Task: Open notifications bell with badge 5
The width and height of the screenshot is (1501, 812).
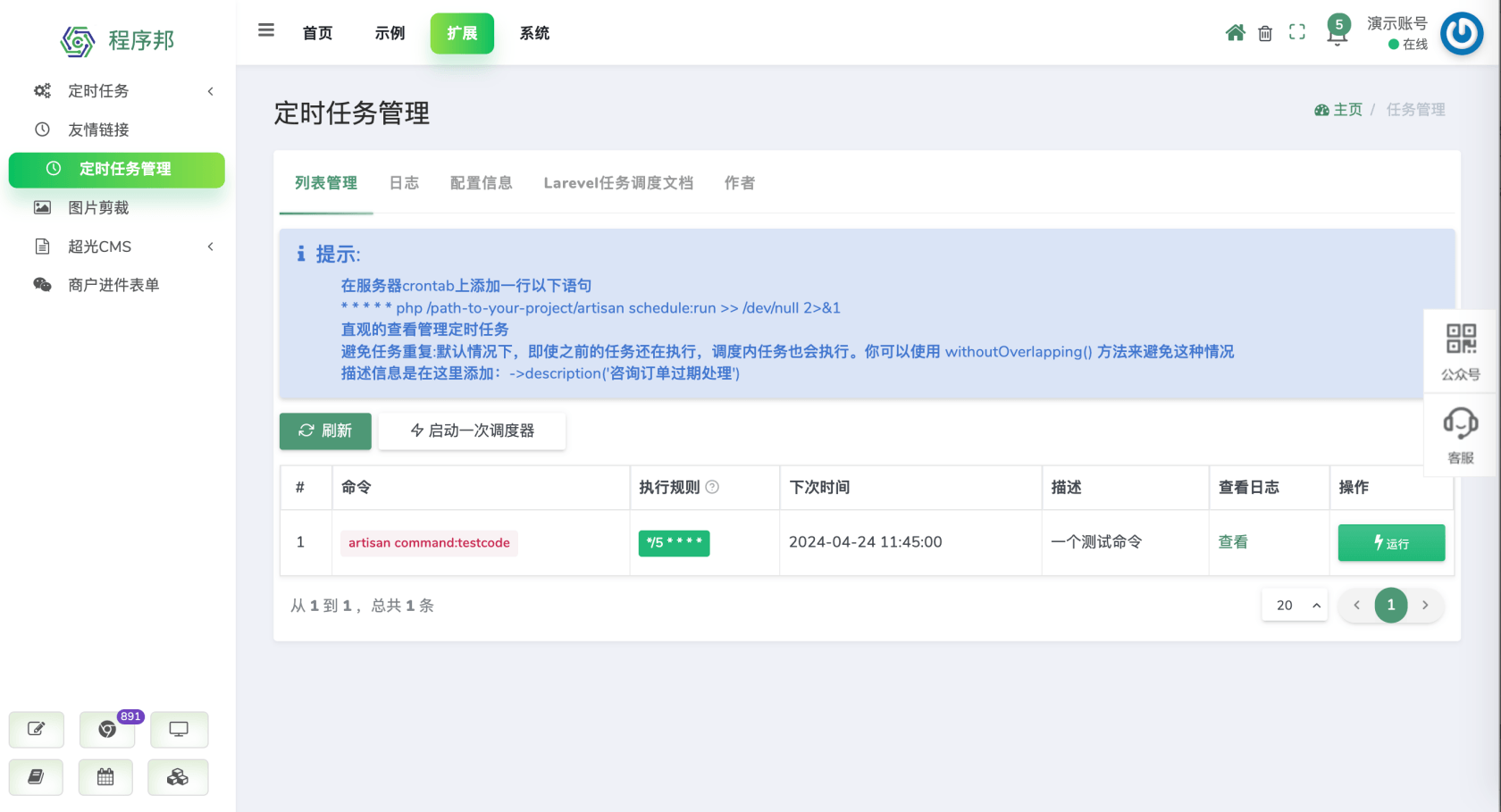Action: coord(1337,31)
